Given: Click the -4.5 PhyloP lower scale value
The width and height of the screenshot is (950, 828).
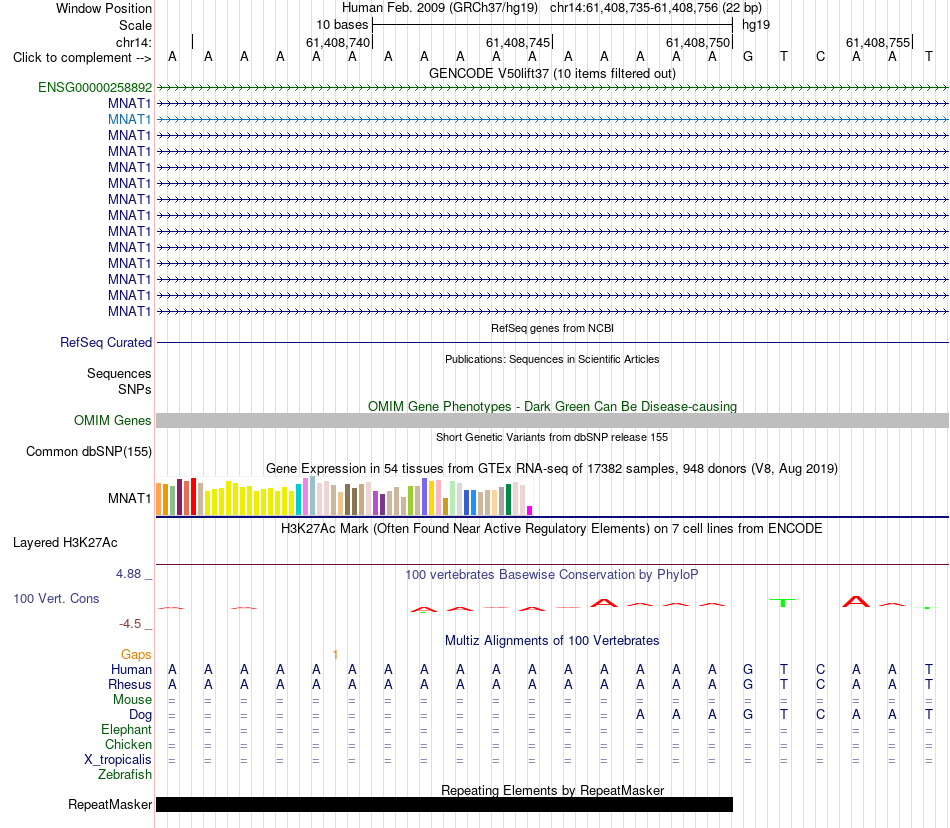Looking at the screenshot, I should (130, 624).
